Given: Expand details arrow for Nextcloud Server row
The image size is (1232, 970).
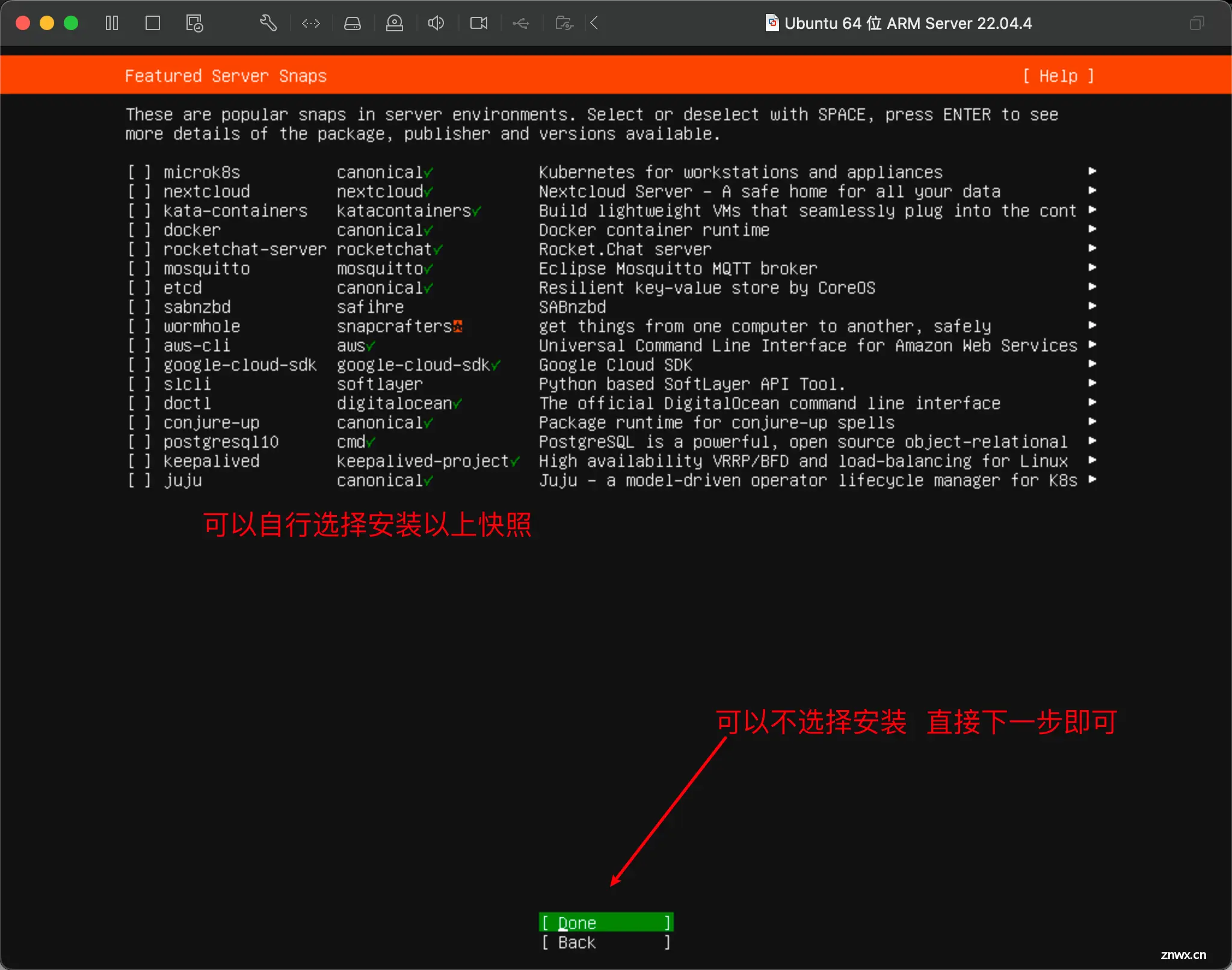Looking at the screenshot, I should pyautogui.click(x=1092, y=190).
